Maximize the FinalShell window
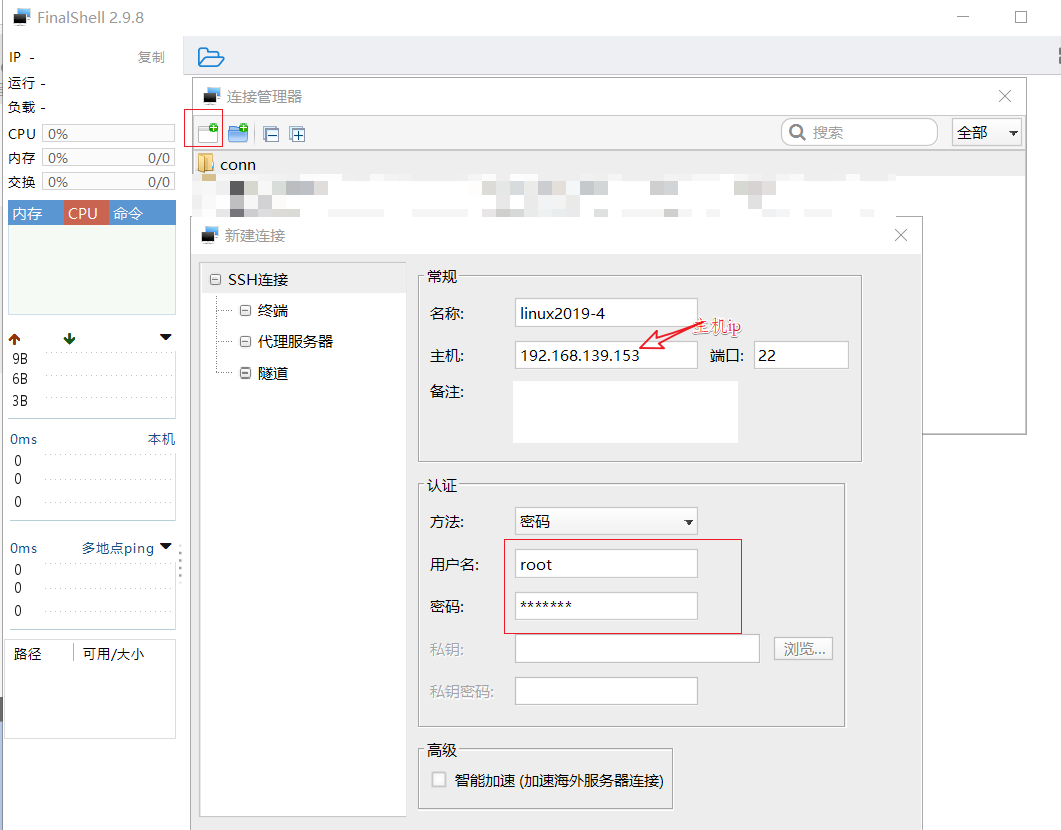The image size is (1061, 830). pyautogui.click(x=1021, y=17)
